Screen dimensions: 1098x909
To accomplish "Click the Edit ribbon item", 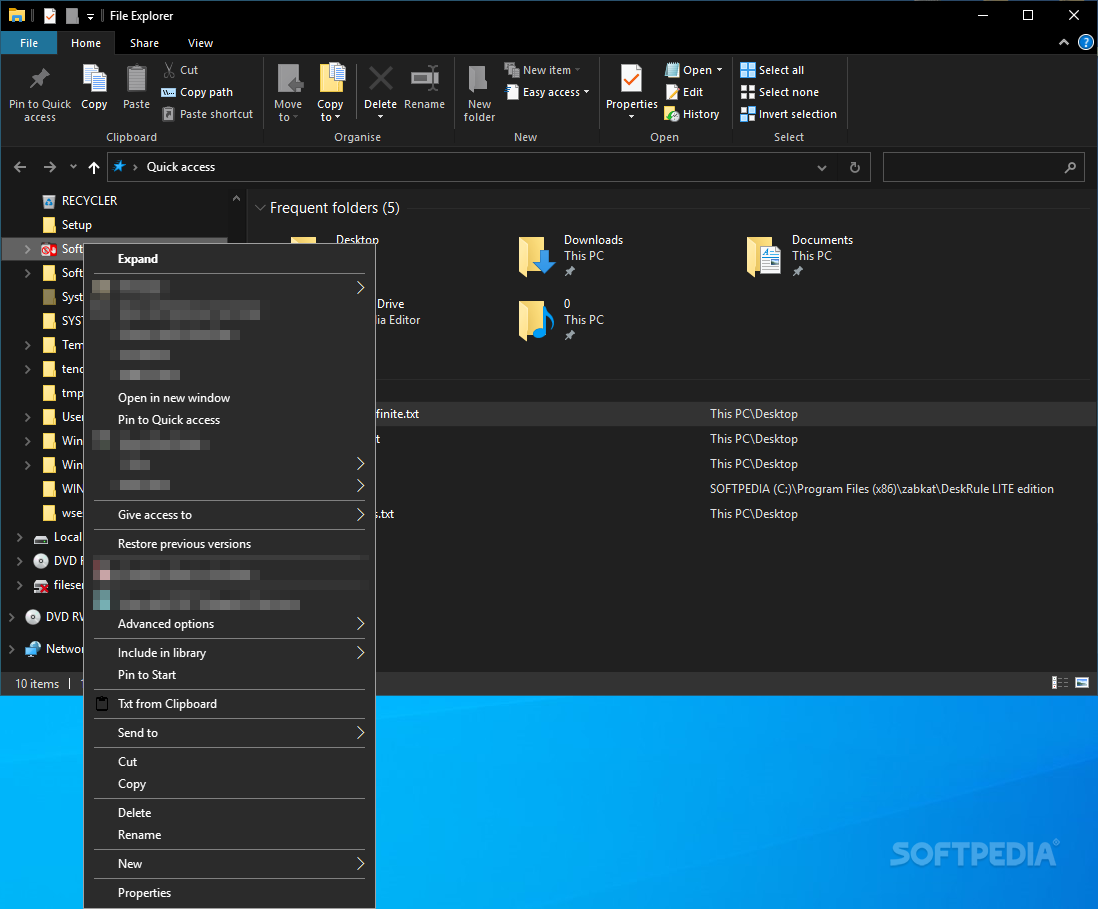I will [x=684, y=92].
